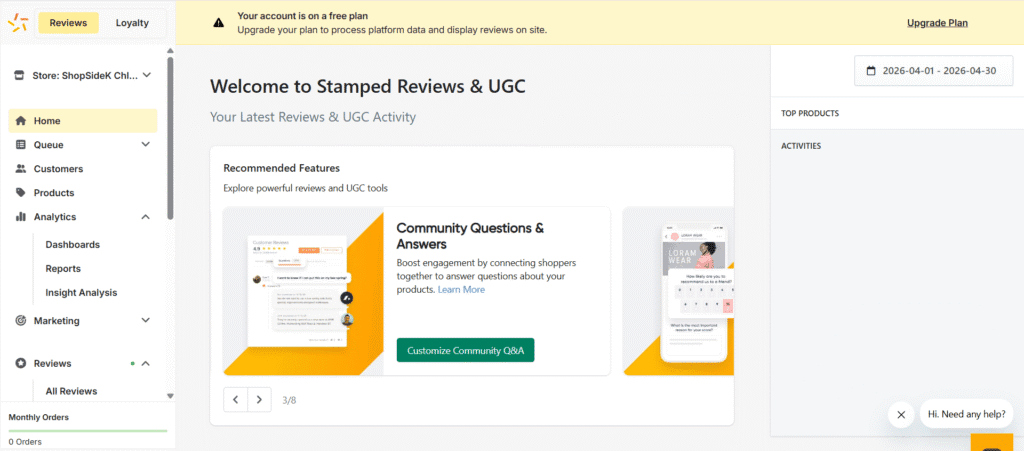Click the Reviews star icon
This screenshot has width=1024, height=451.
[21, 364]
